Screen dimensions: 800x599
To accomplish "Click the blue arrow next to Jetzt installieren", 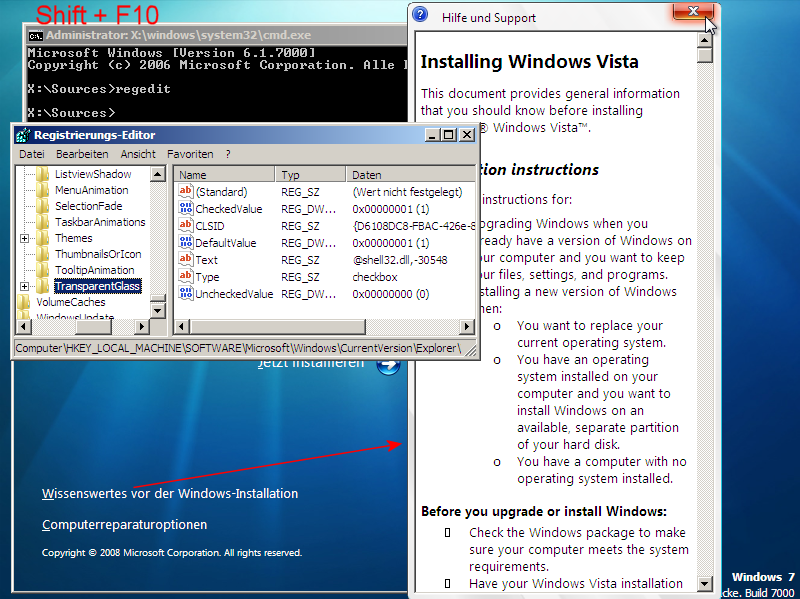I will coord(388,364).
